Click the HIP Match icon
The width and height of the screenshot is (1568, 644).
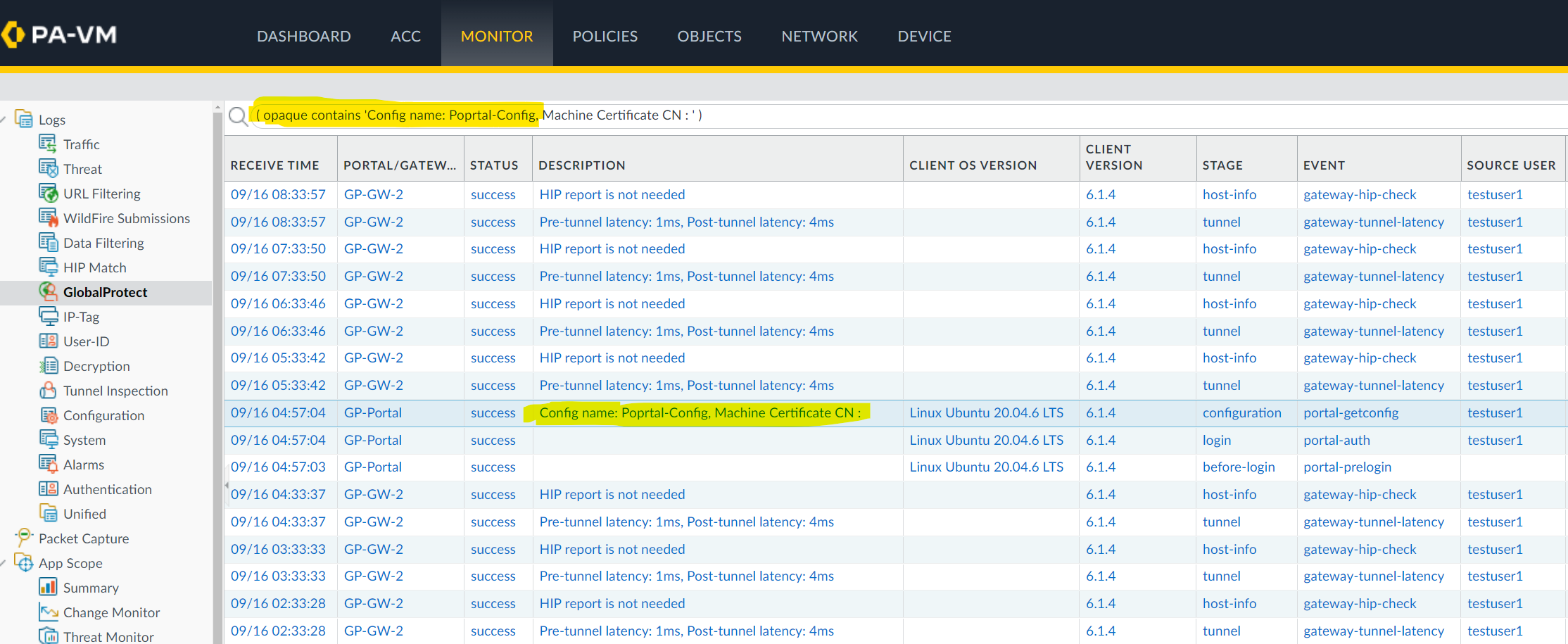coord(48,267)
